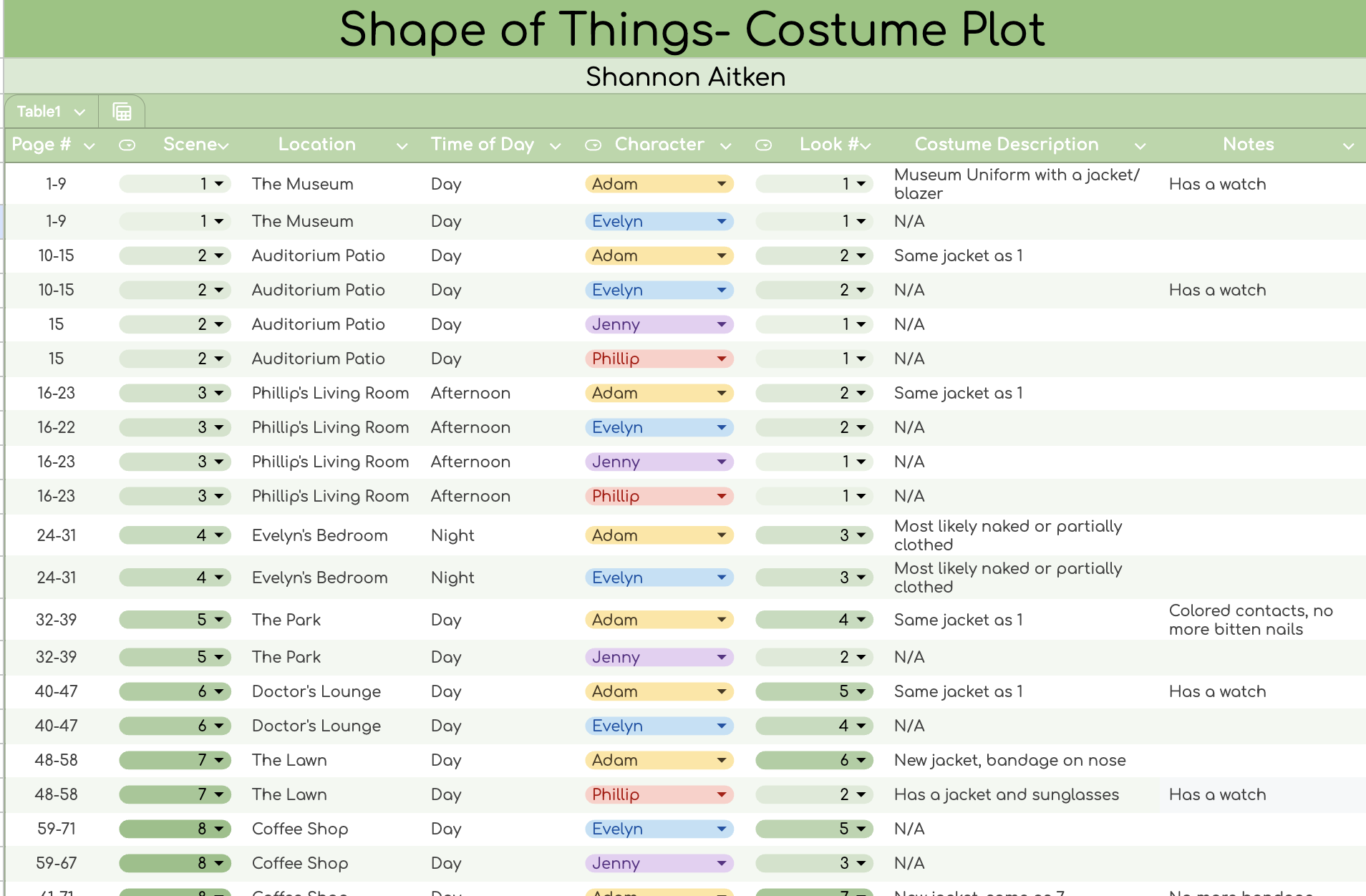Select the Shape of Things title cell
Viewport: 1366px width, 896px height.
coord(691,29)
